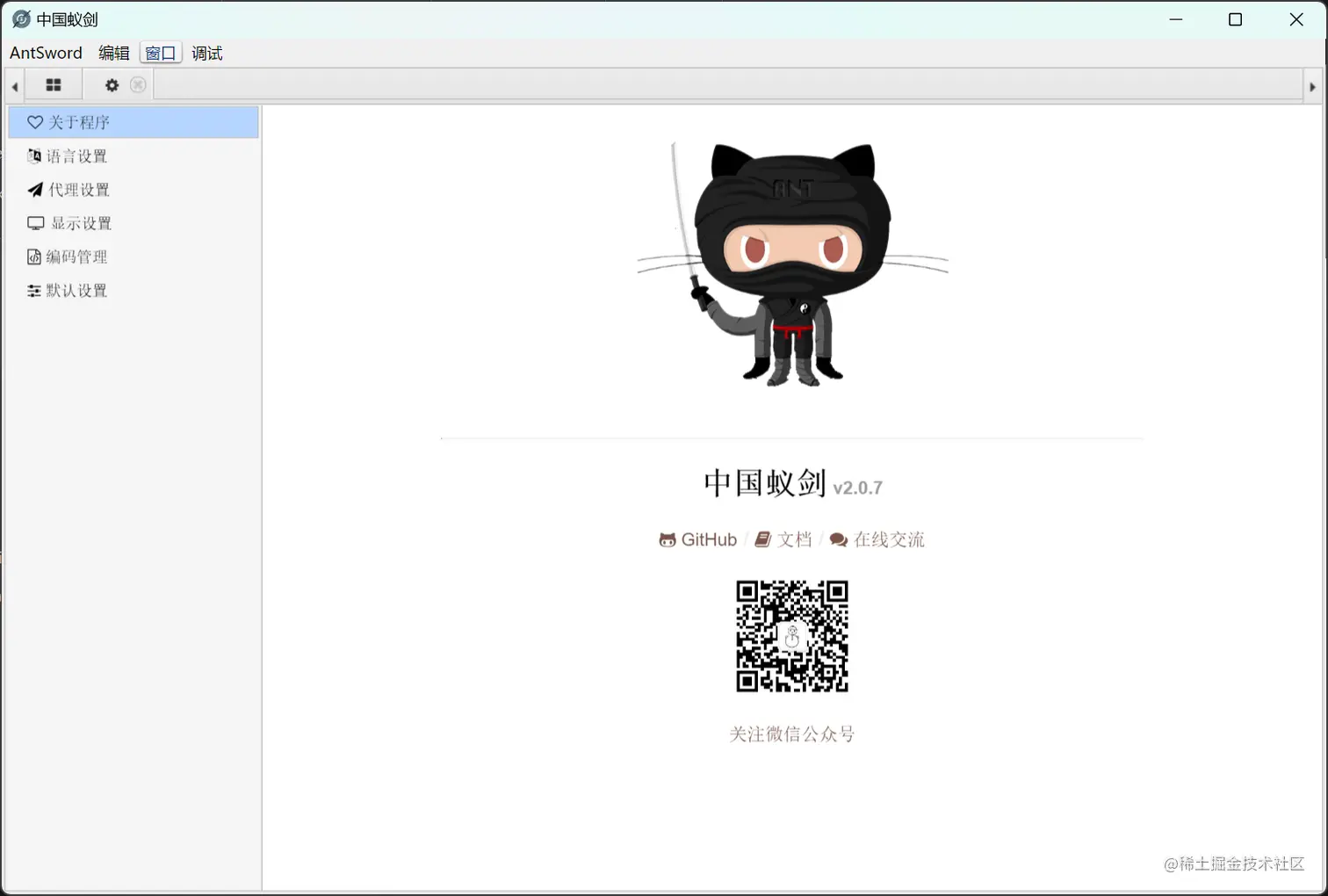Click the 中国蚁剑 title heading
The width and height of the screenshot is (1328, 896).
pos(765,483)
